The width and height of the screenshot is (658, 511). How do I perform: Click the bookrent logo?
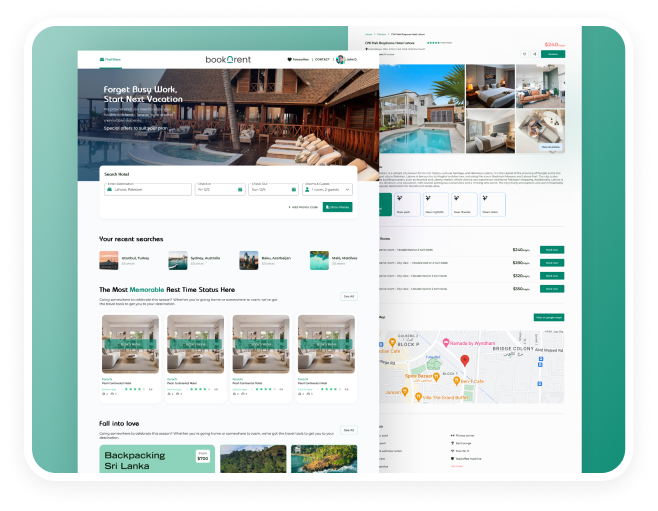pyautogui.click(x=226, y=60)
